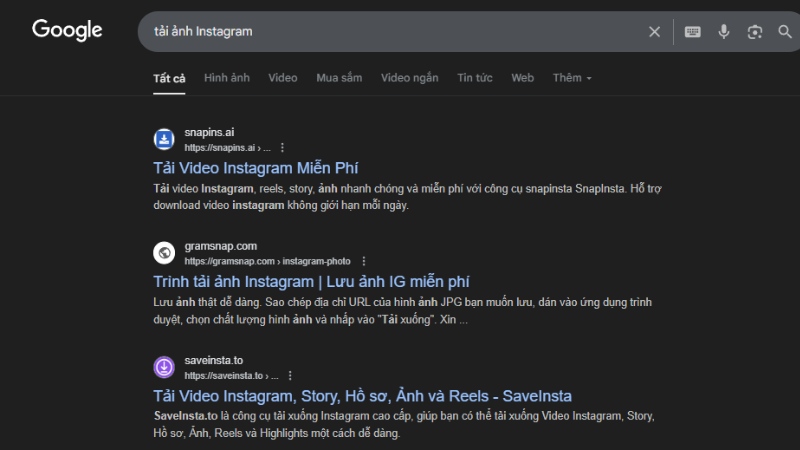Clear the search box text
800x450 pixels.
point(654,32)
